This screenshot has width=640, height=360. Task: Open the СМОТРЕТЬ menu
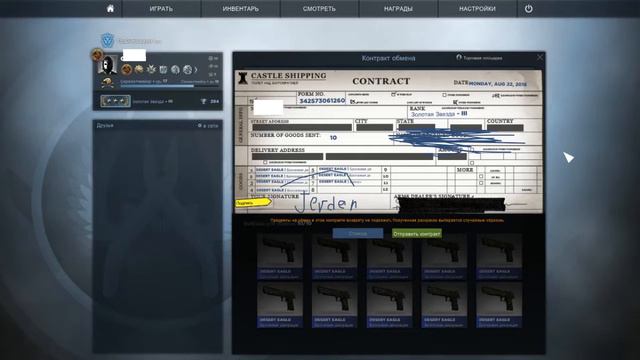(x=319, y=9)
